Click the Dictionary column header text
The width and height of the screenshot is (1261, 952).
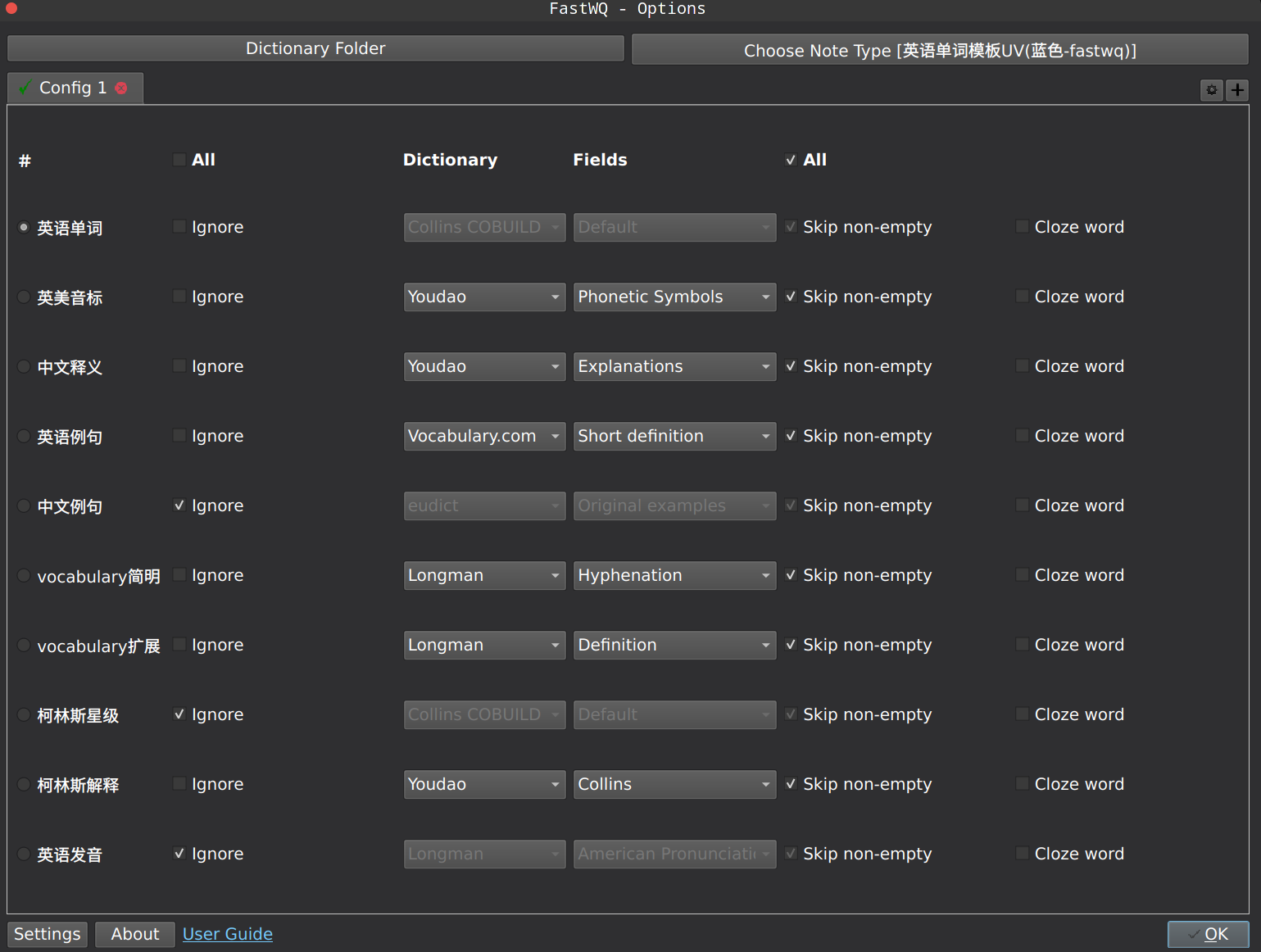point(450,160)
